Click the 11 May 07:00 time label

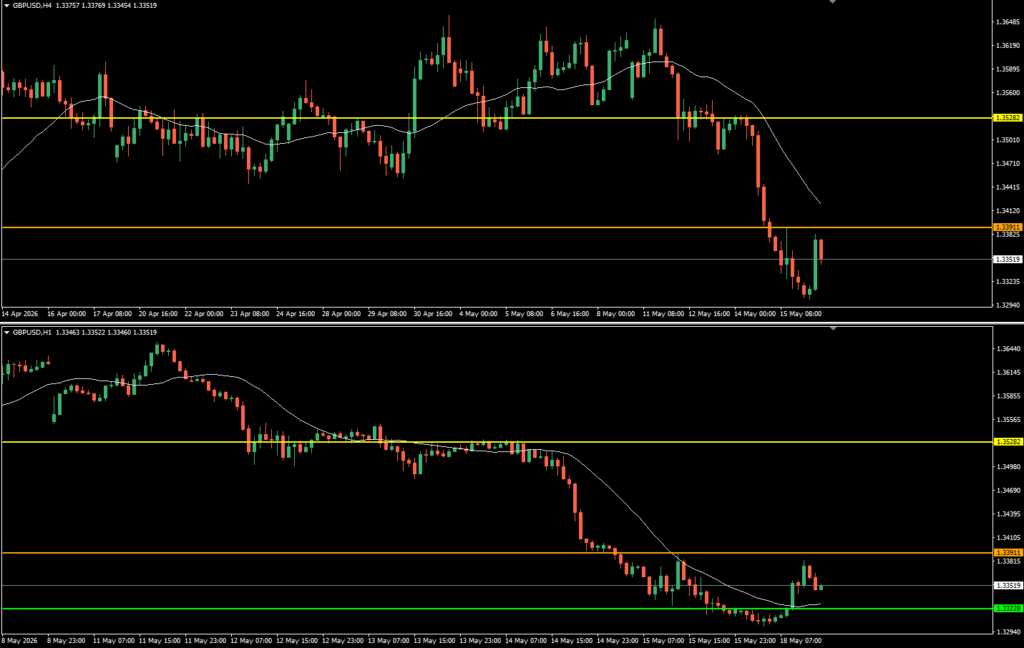pos(114,641)
